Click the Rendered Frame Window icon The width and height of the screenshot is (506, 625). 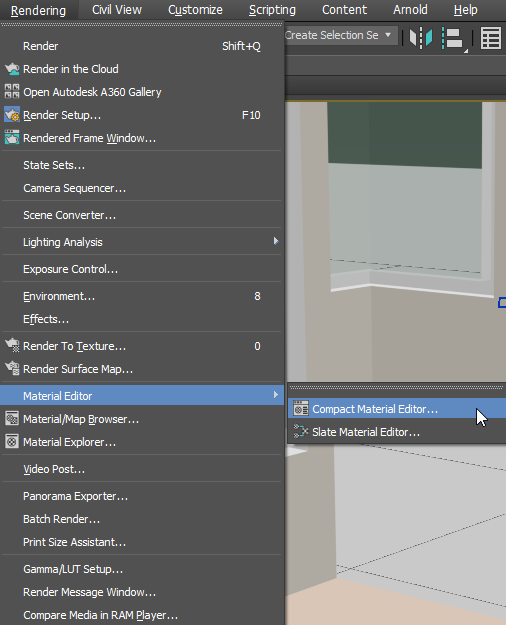pos(12,138)
